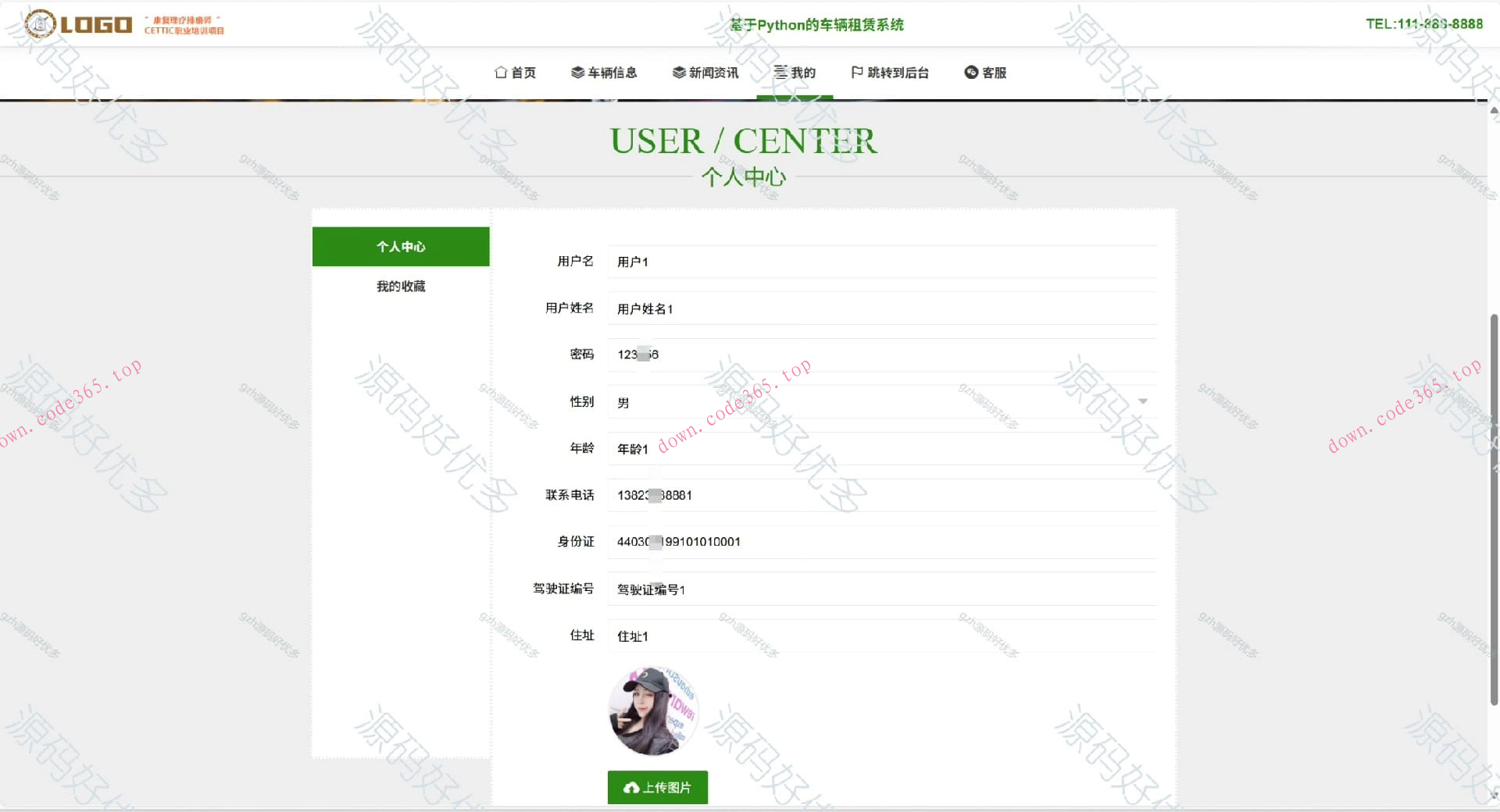The image size is (1500, 812).
Task: Click the upload cloud icon on 上传图片 button
Action: click(x=630, y=788)
